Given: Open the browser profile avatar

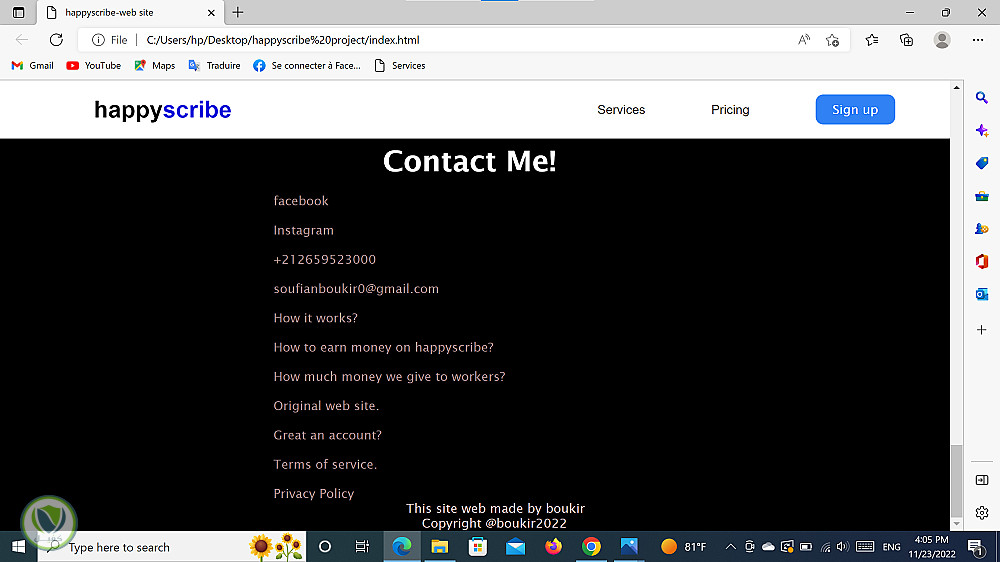Looking at the screenshot, I should pos(942,40).
